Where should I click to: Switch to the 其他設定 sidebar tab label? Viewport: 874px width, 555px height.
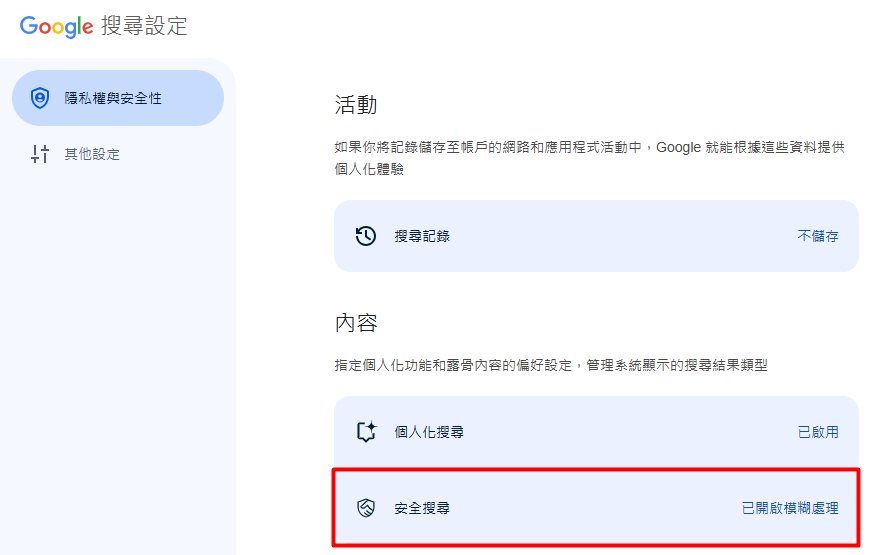click(x=92, y=154)
